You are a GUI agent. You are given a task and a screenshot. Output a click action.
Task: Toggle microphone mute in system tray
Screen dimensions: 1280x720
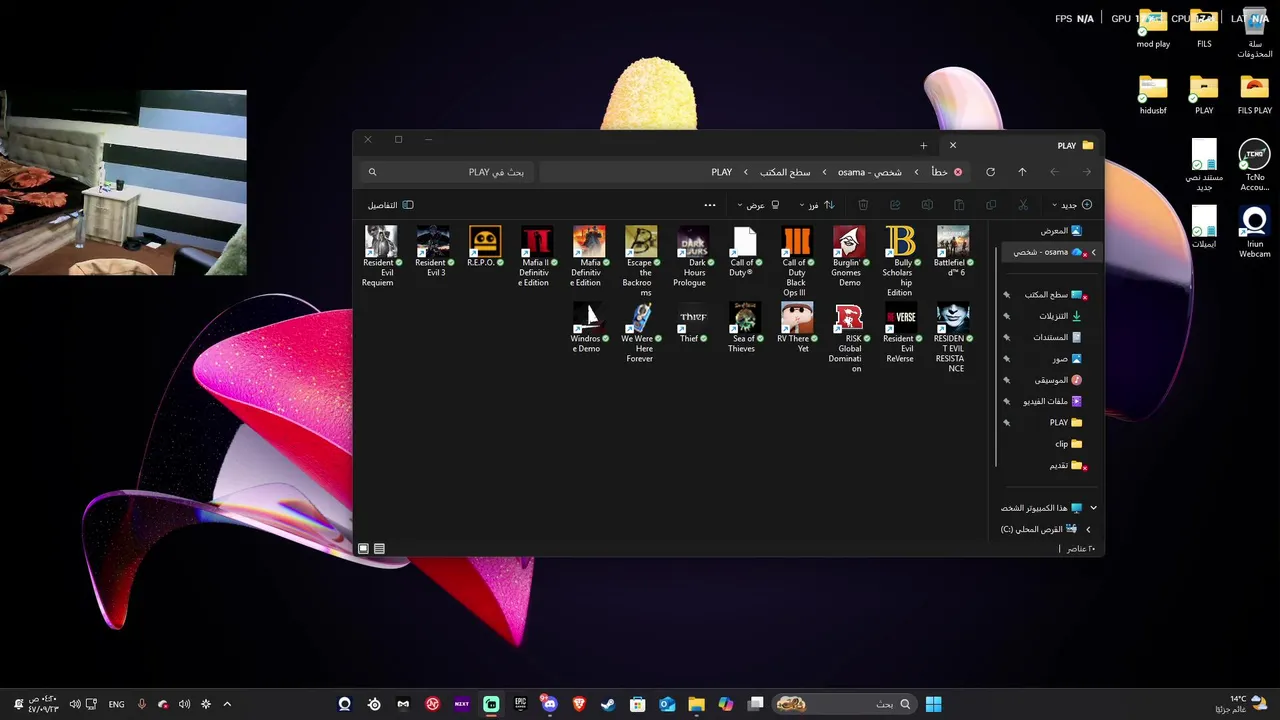[141, 704]
